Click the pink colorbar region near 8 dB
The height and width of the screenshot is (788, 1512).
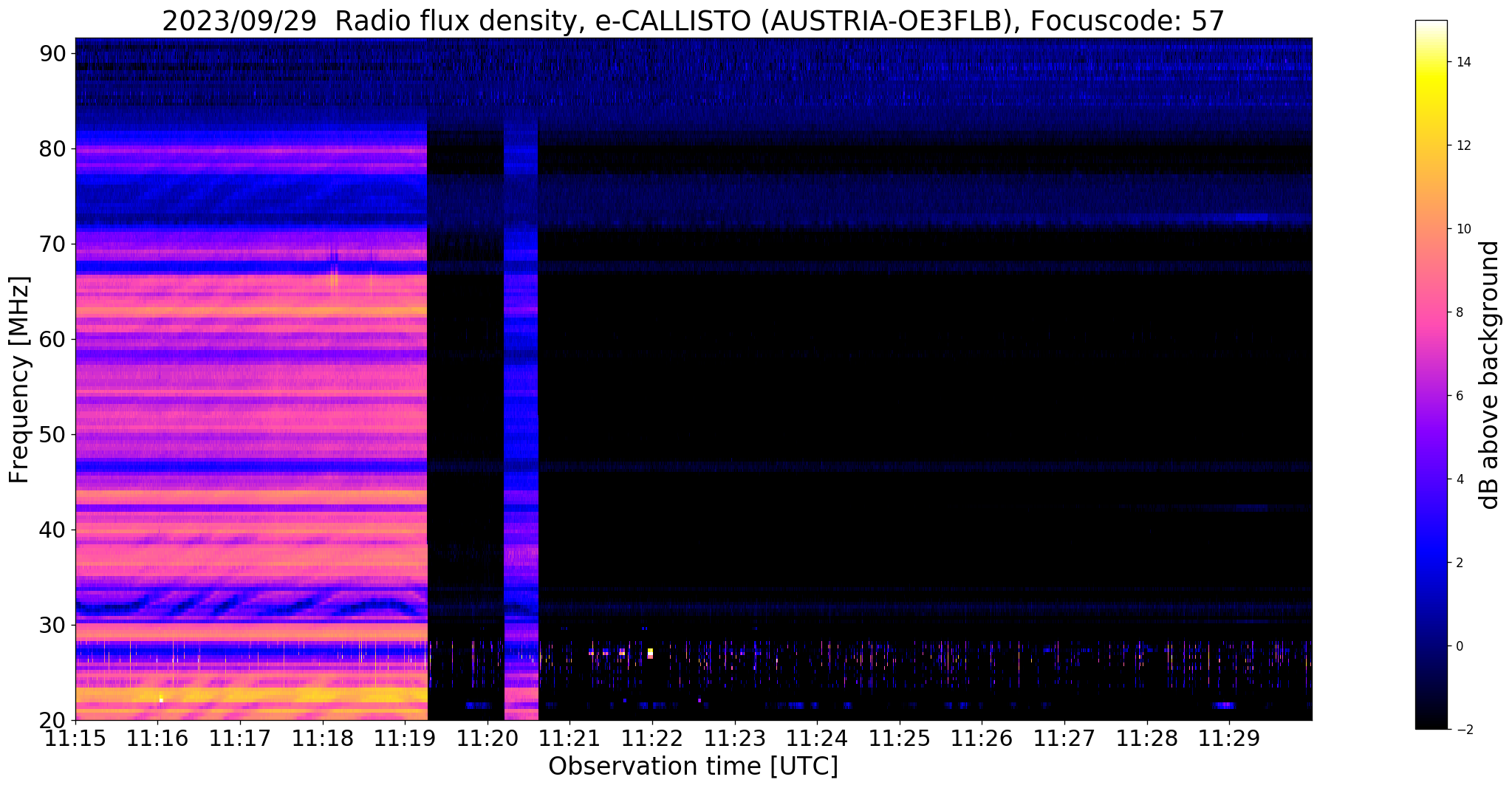coord(1431,312)
